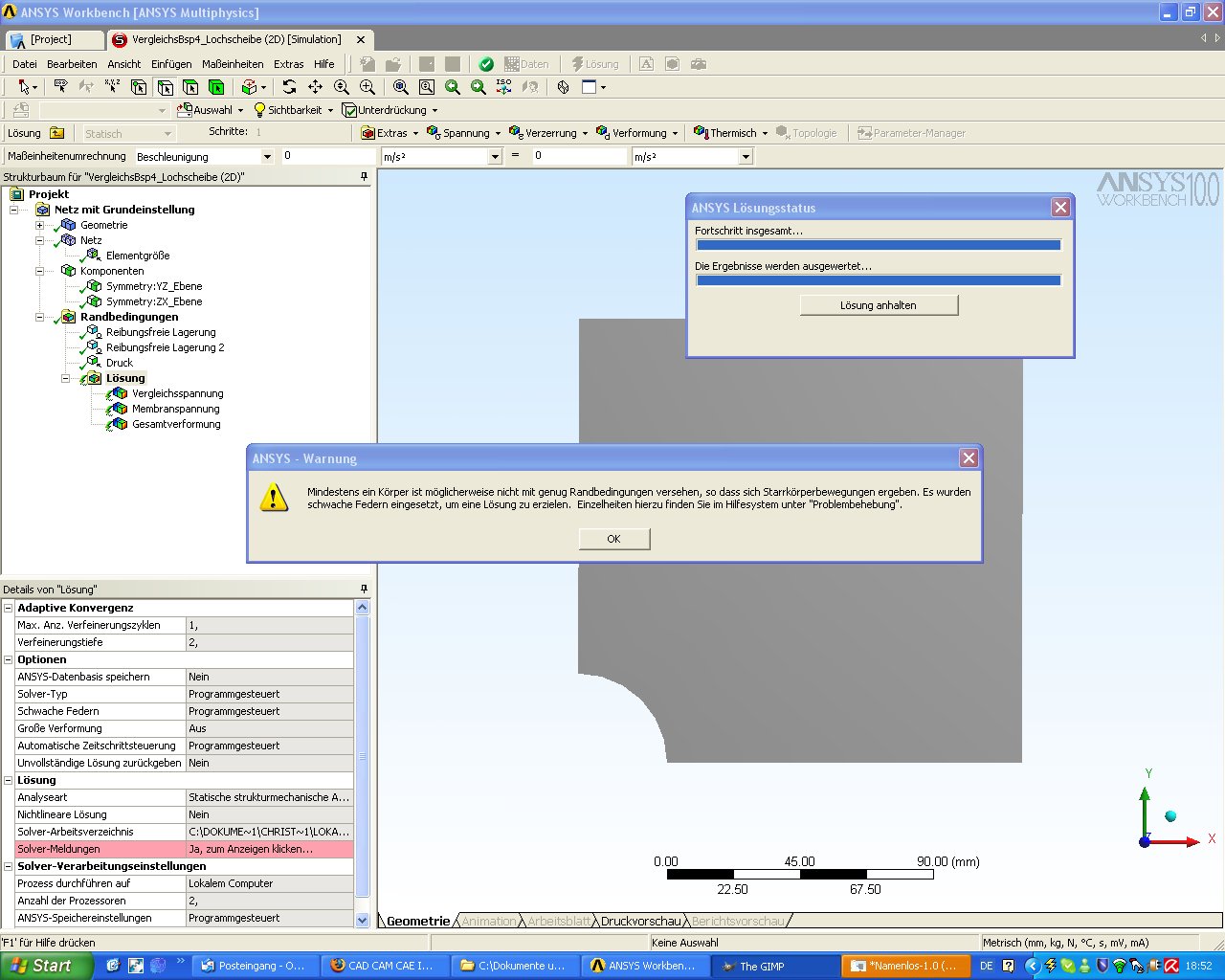The image size is (1225, 980).
Task: Click the label tag tool icon
Action: (60, 87)
